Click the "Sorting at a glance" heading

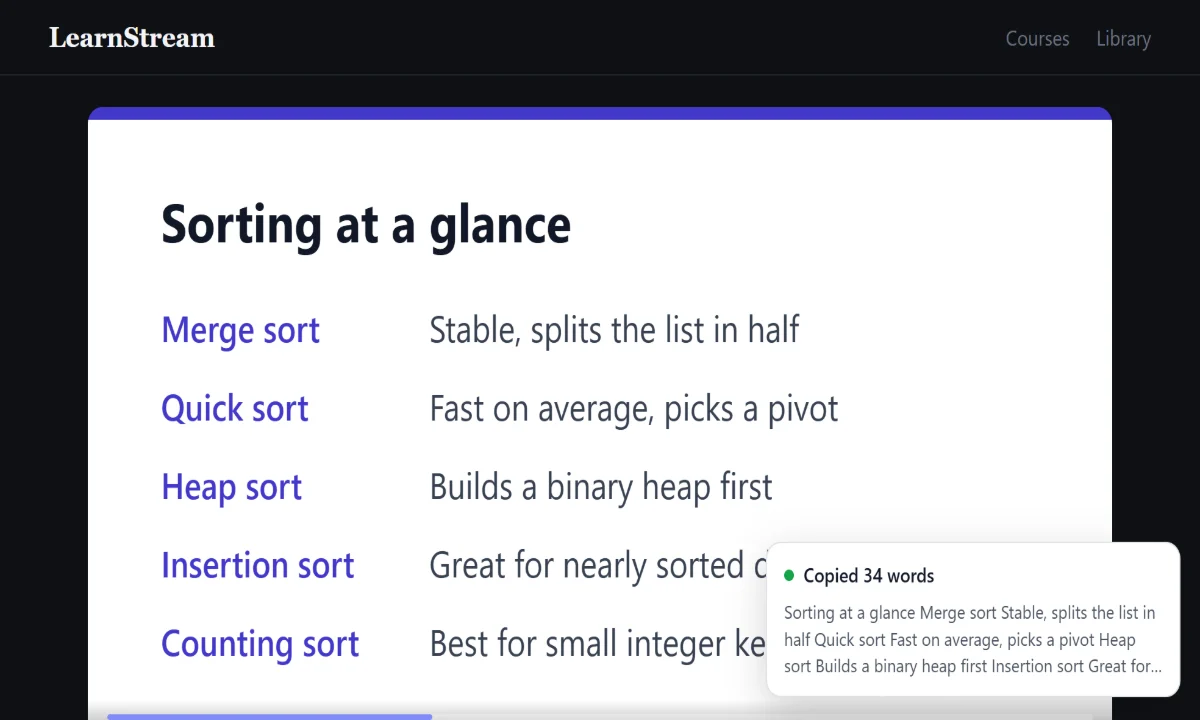pos(366,223)
